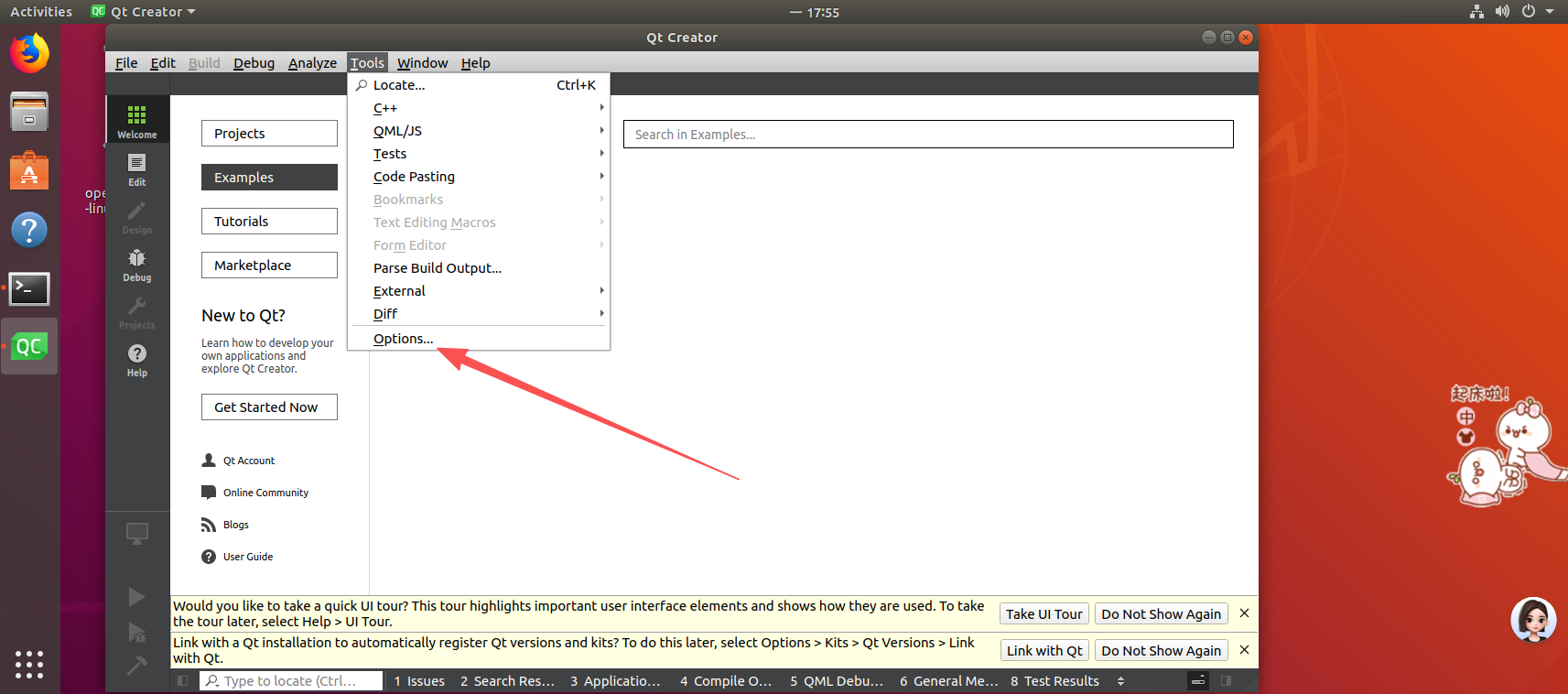
Task: Open the Help mode question icon
Action: (136, 360)
